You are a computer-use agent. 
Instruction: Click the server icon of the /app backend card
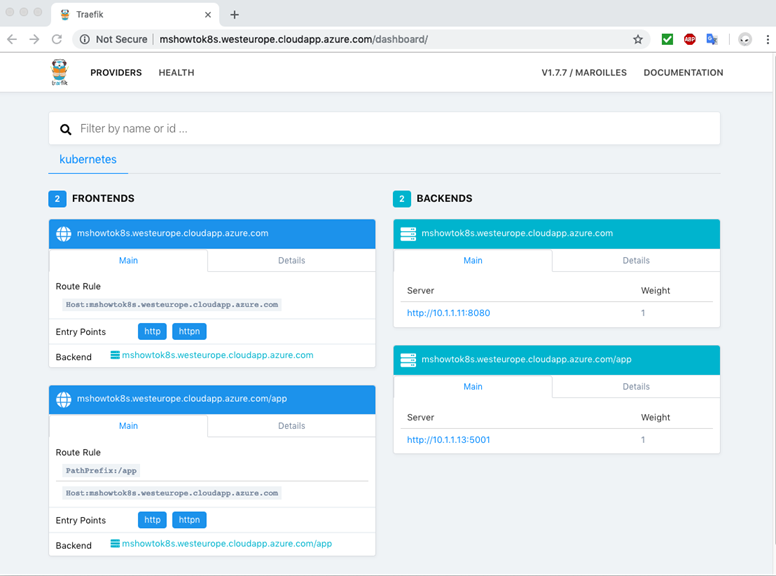408,360
